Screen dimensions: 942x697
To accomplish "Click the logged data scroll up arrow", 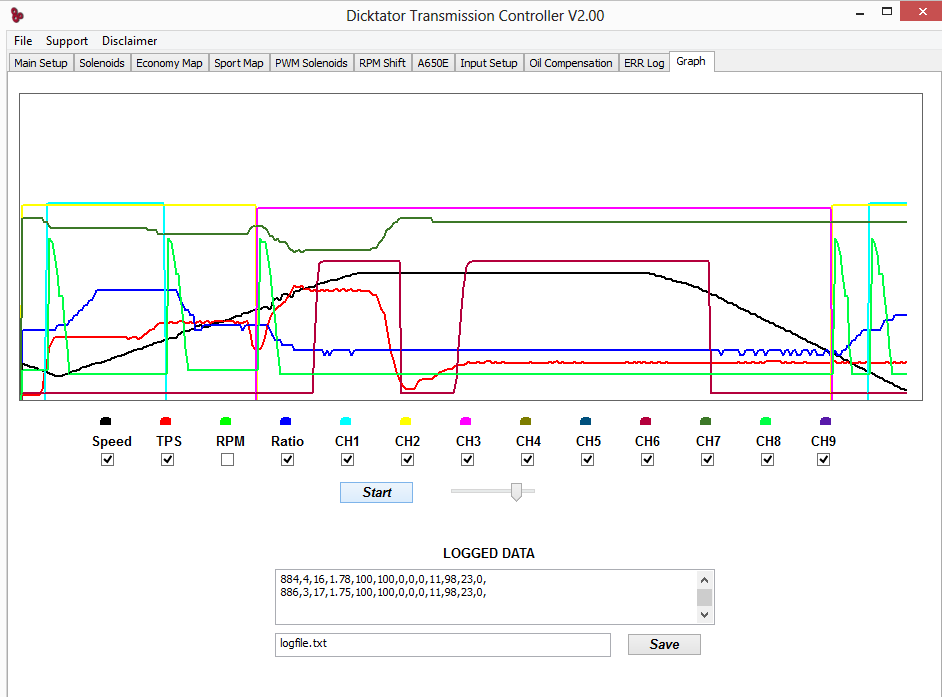I will [x=705, y=580].
